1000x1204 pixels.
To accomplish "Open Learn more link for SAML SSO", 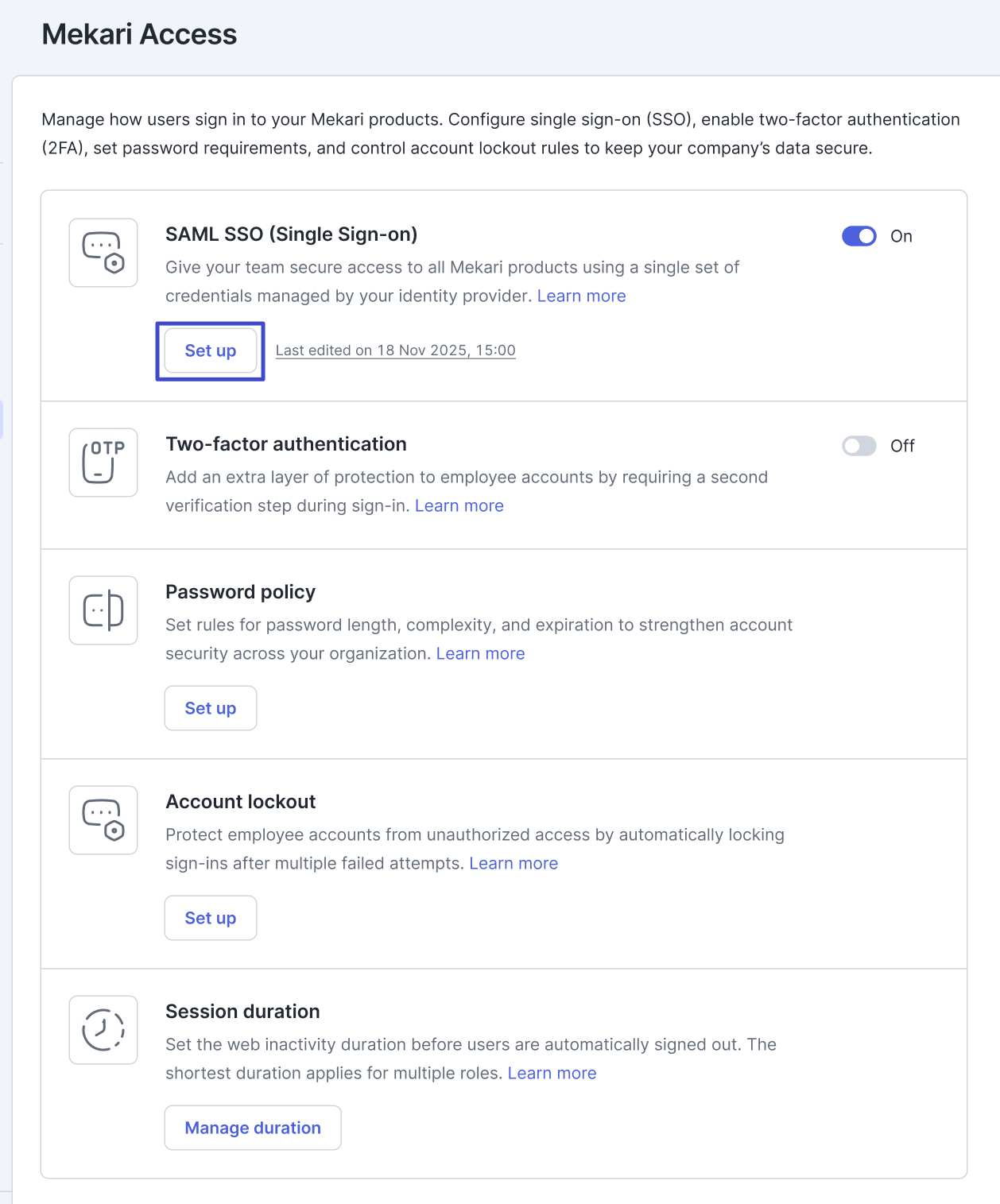I will [581, 296].
